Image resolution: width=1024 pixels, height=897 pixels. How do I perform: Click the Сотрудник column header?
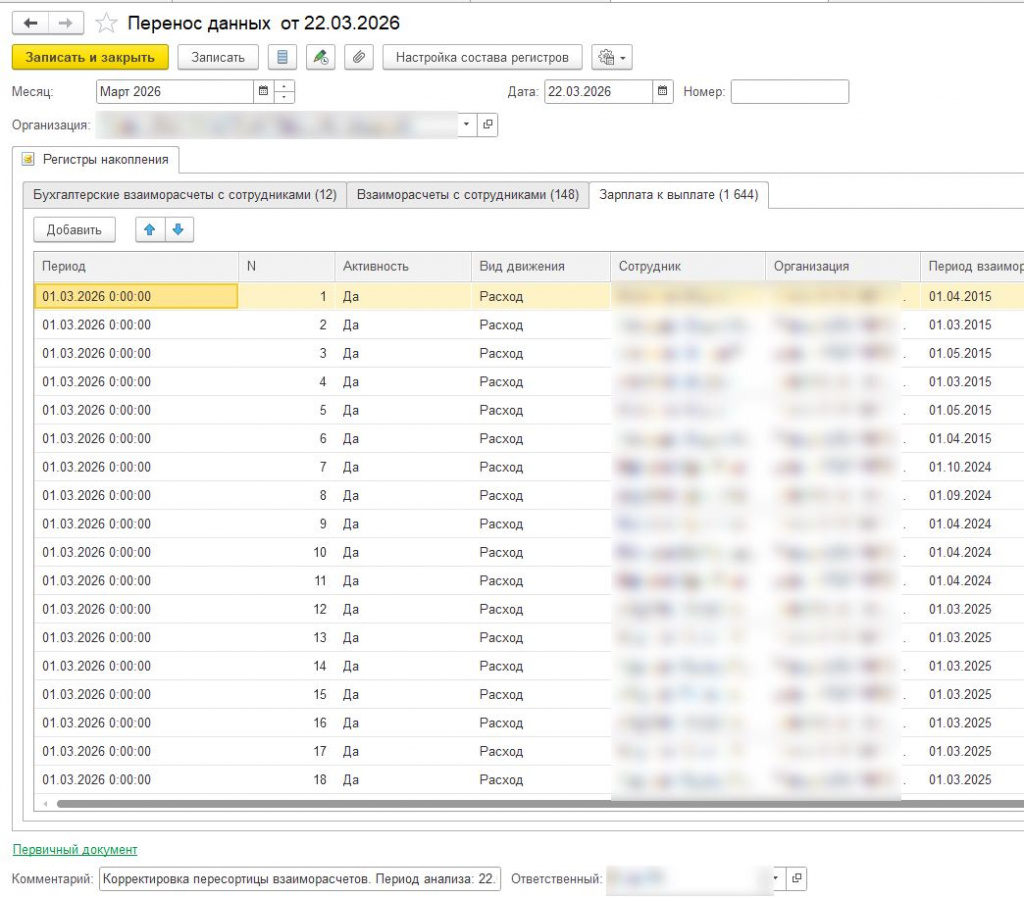[688, 266]
